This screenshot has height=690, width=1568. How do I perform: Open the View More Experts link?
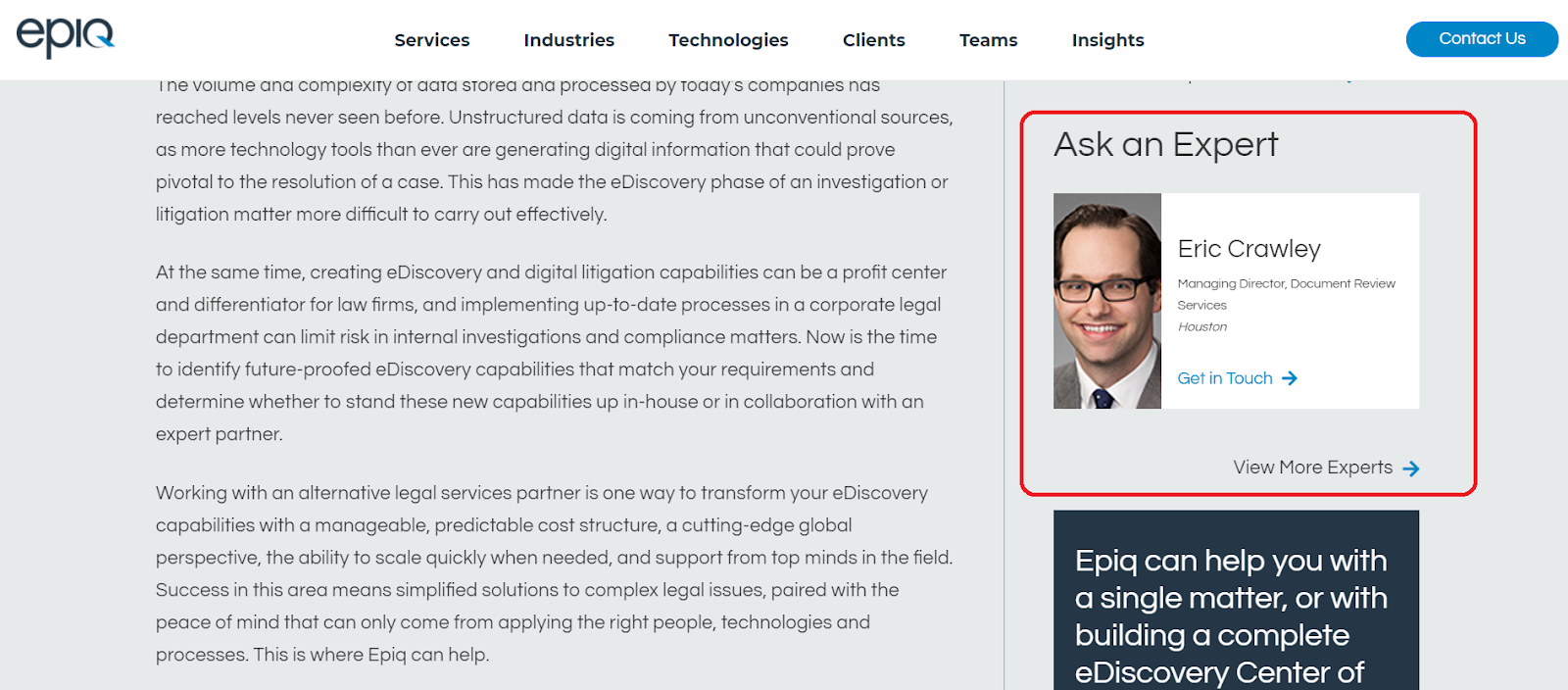pyautogui.click(x=1312, y=468)
